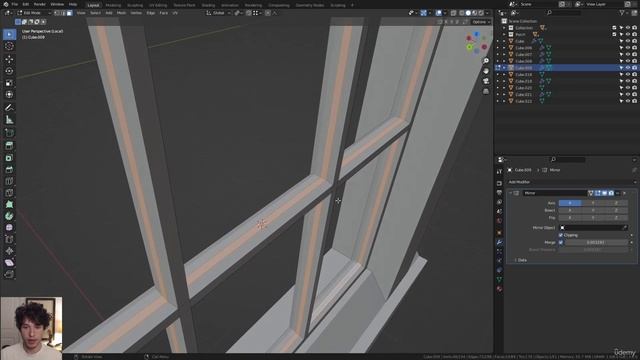640x360 pixels.
Task: Select the Scale tool
Action: [9, 83]
